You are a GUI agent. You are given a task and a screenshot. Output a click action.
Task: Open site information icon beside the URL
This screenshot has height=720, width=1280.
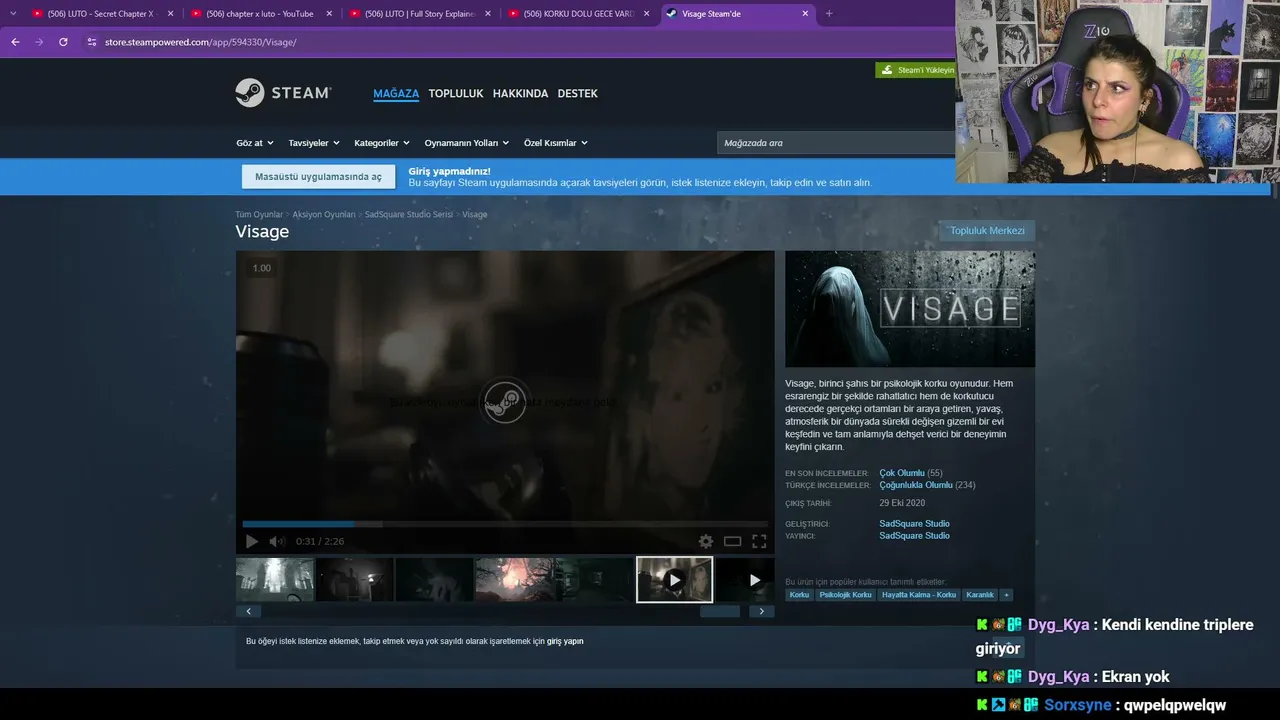91,42
